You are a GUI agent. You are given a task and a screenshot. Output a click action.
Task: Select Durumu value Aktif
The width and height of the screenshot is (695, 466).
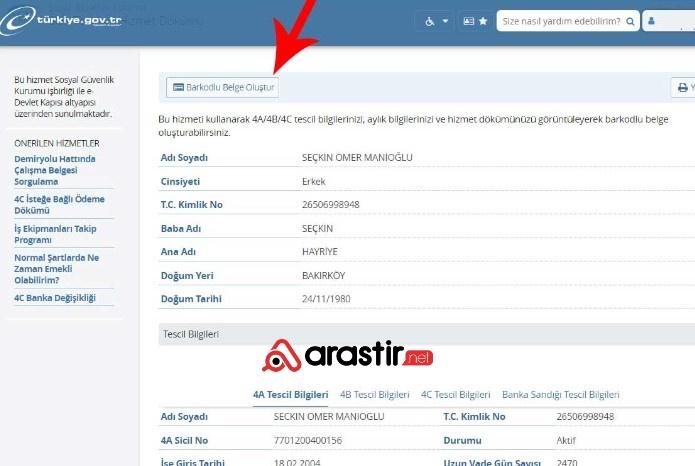[566, 440]
